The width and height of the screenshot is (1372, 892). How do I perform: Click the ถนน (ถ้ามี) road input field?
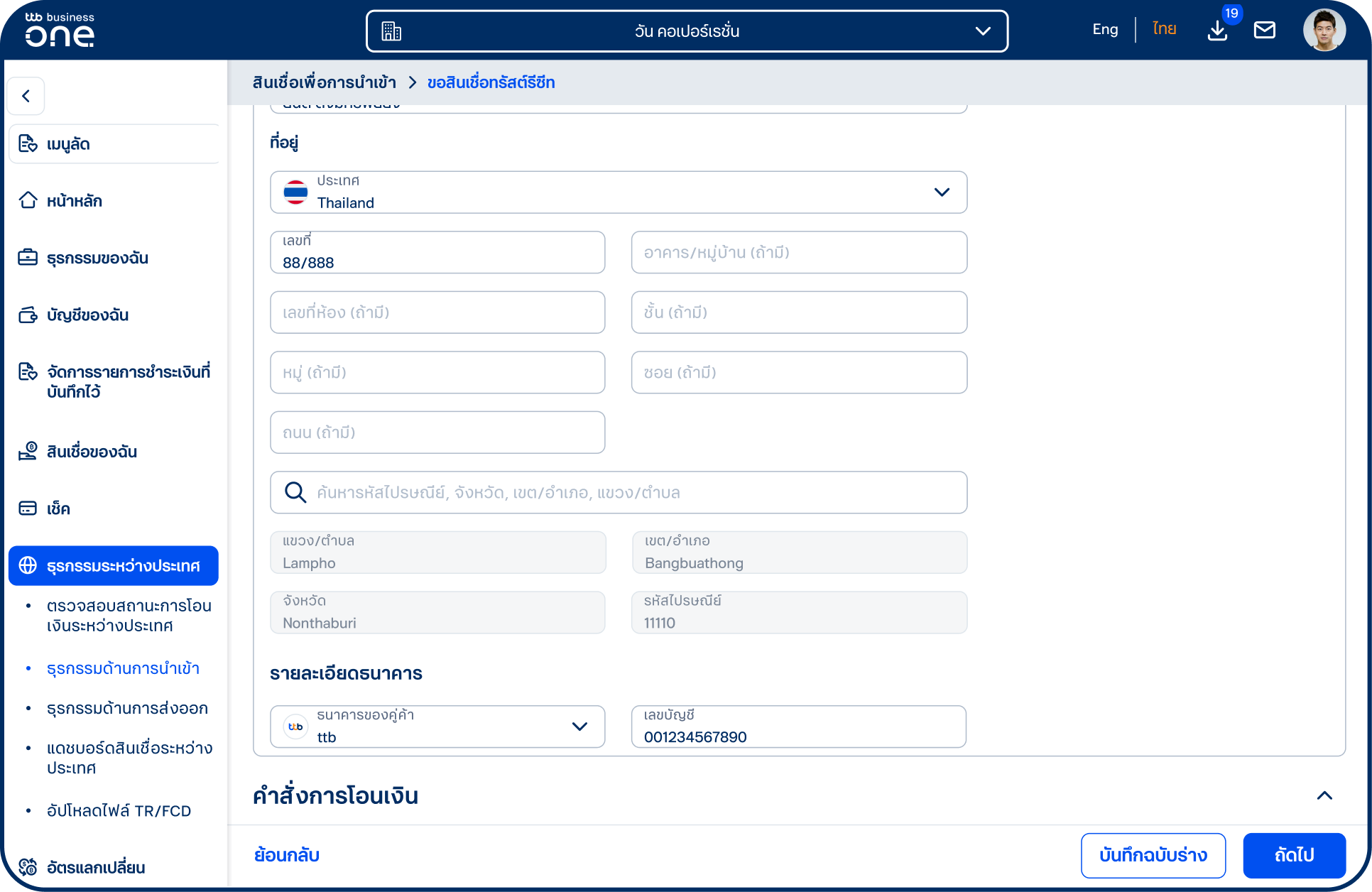coord(437,433)
